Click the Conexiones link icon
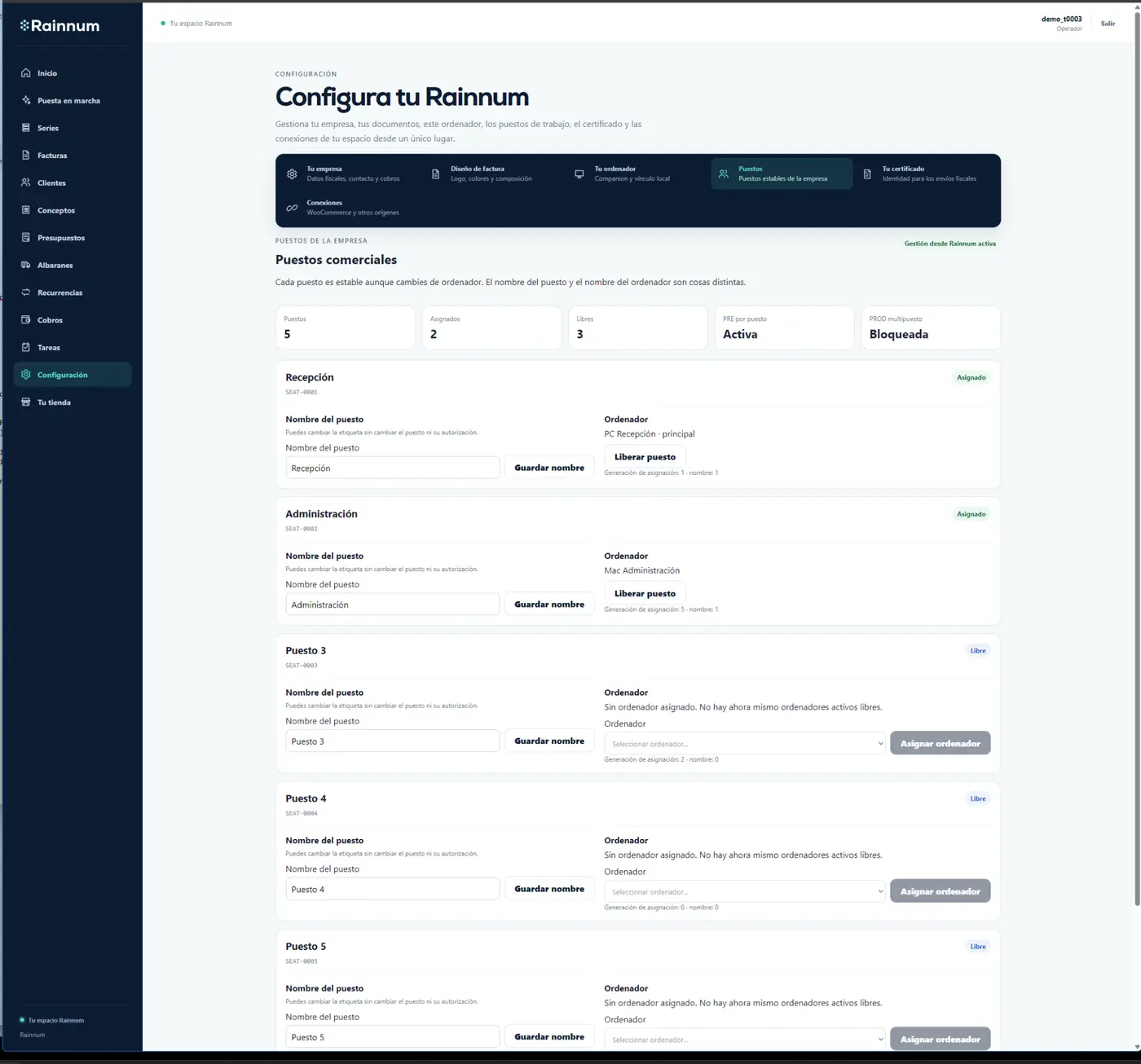Viewport: 1141px width, 1064px height. [292, 208]
